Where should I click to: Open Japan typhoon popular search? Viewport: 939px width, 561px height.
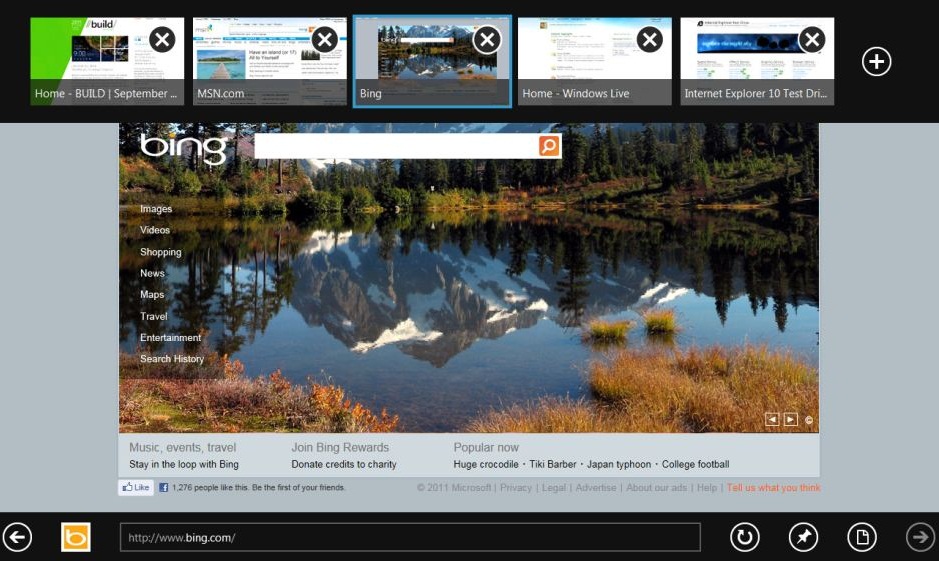(x=619, y=464)
